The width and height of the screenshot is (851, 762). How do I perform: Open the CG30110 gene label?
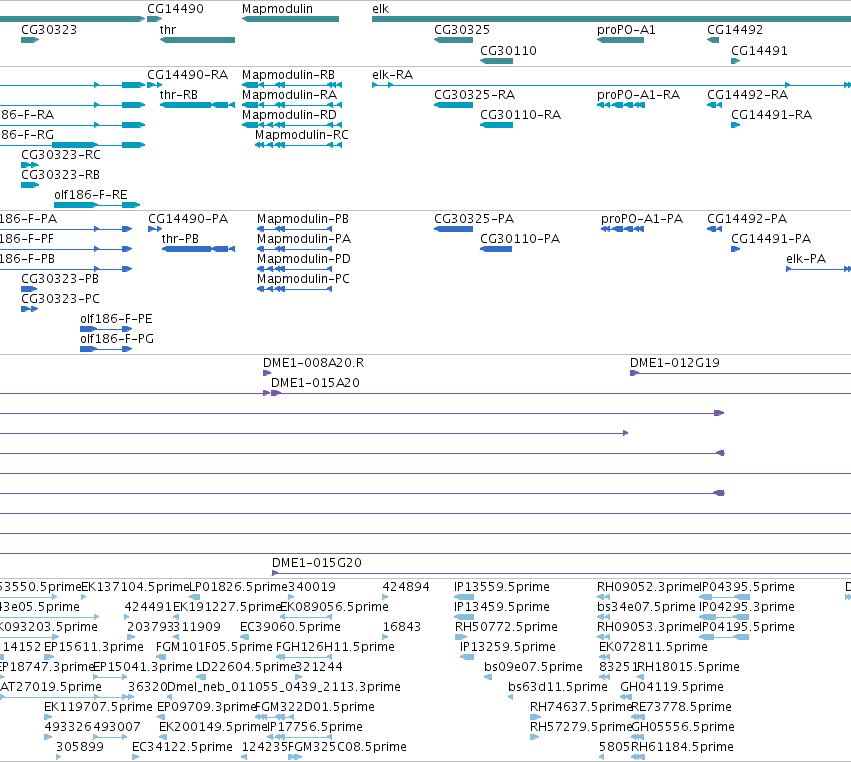[x=509, y=51]
